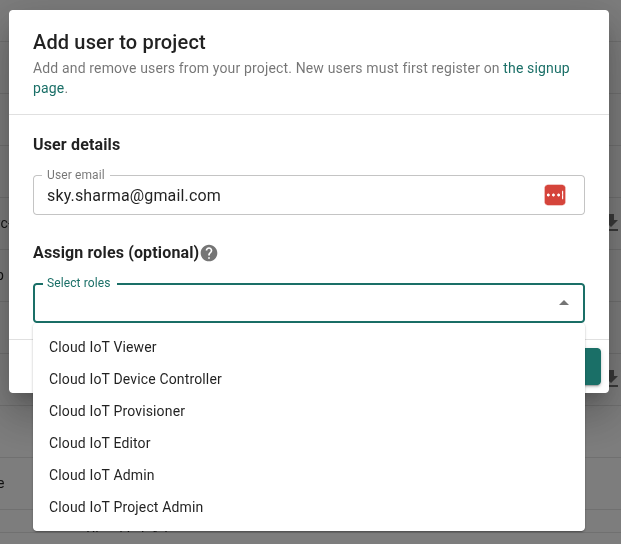Click the 'Add user to project' title
Viewport: 621px width, 544px height.
click(119, 42)
